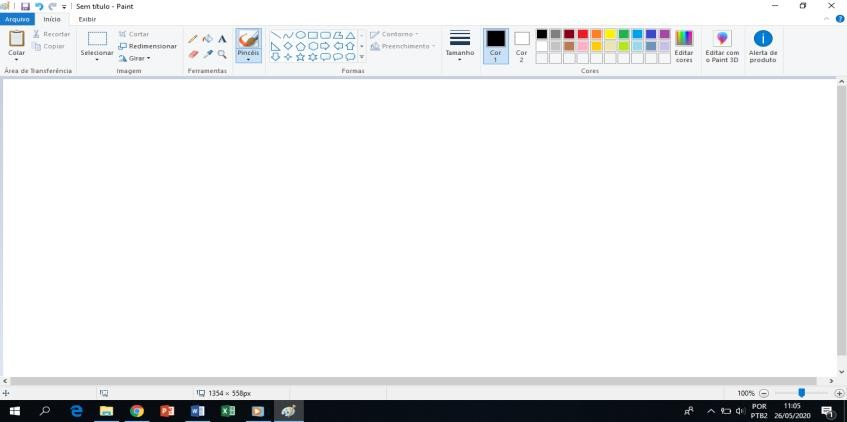The height and width of the screenshot is (422, 847).
Task: Expand the Colar dropdown arrow
Action: tap(16, 59)
